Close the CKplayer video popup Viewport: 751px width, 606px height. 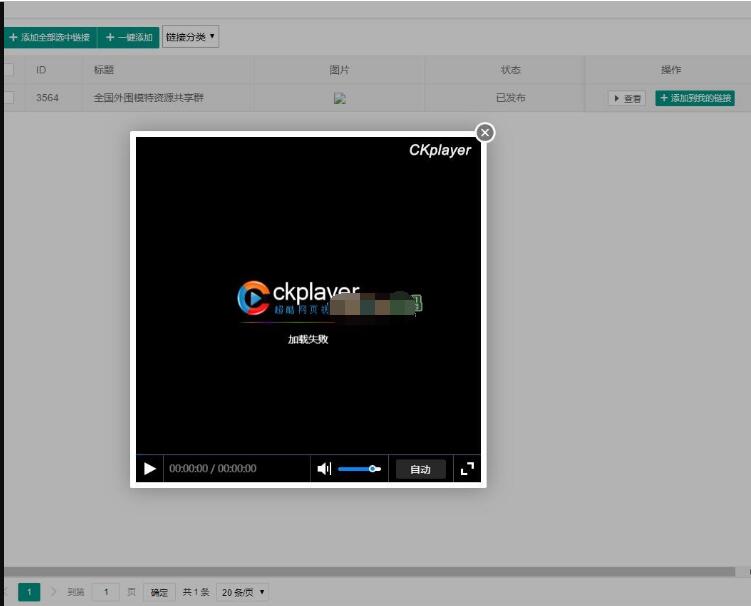point(485,133)
